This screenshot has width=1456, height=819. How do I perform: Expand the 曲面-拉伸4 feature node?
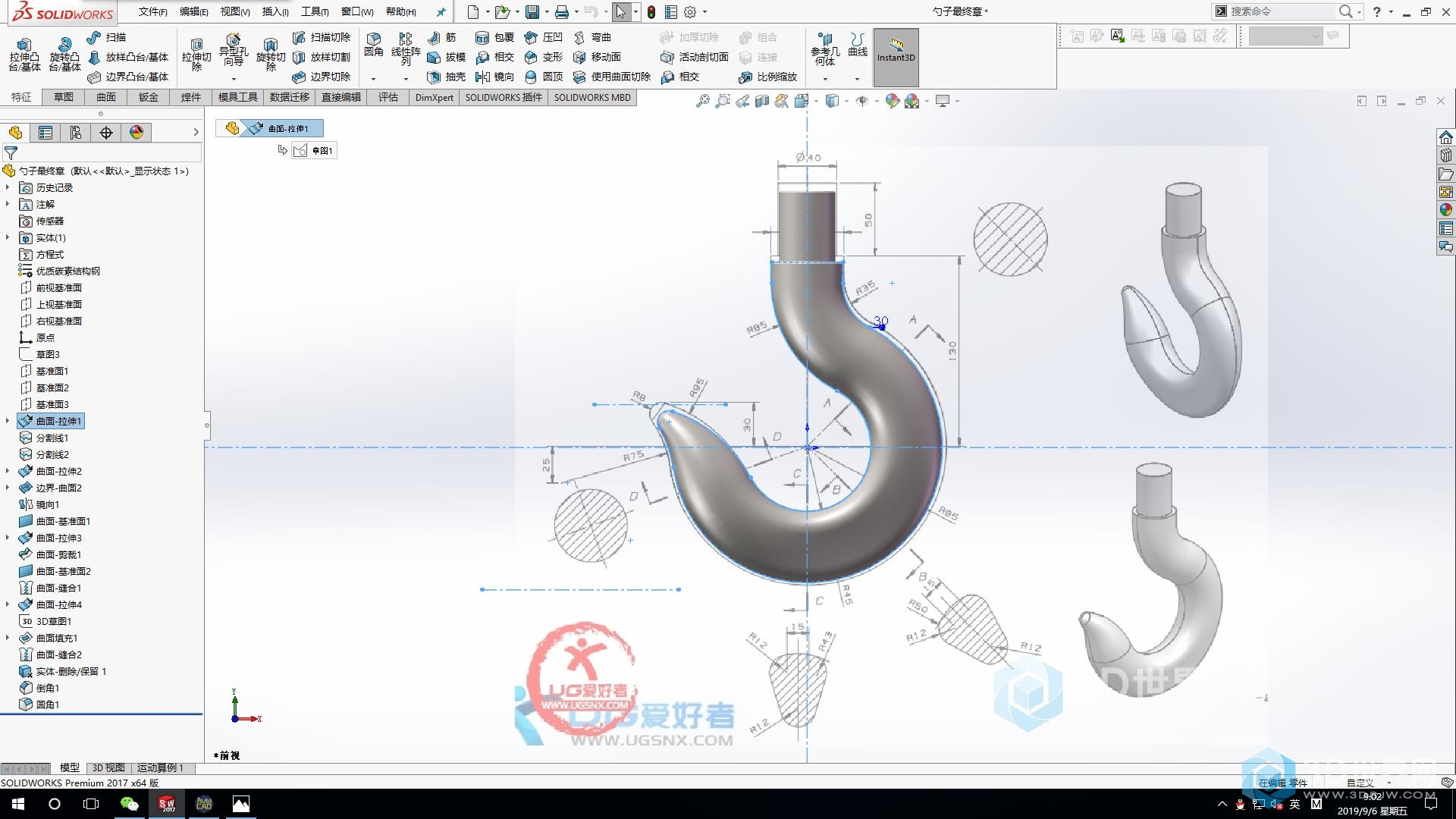pyautogui.click(x=8, y=604)
